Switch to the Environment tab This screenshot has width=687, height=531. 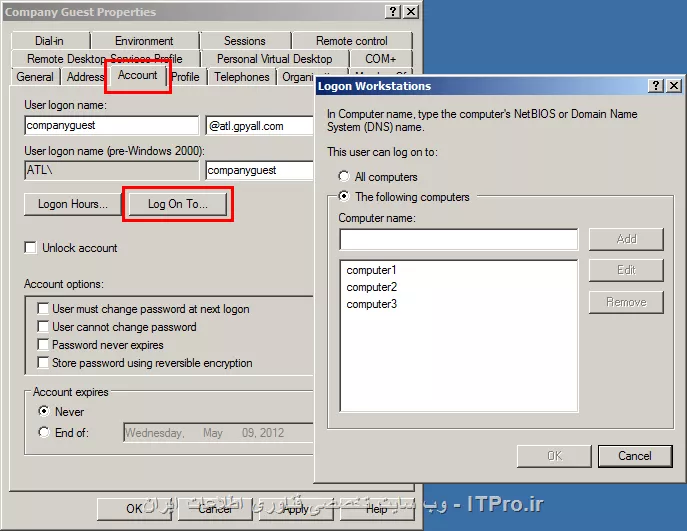144,41
